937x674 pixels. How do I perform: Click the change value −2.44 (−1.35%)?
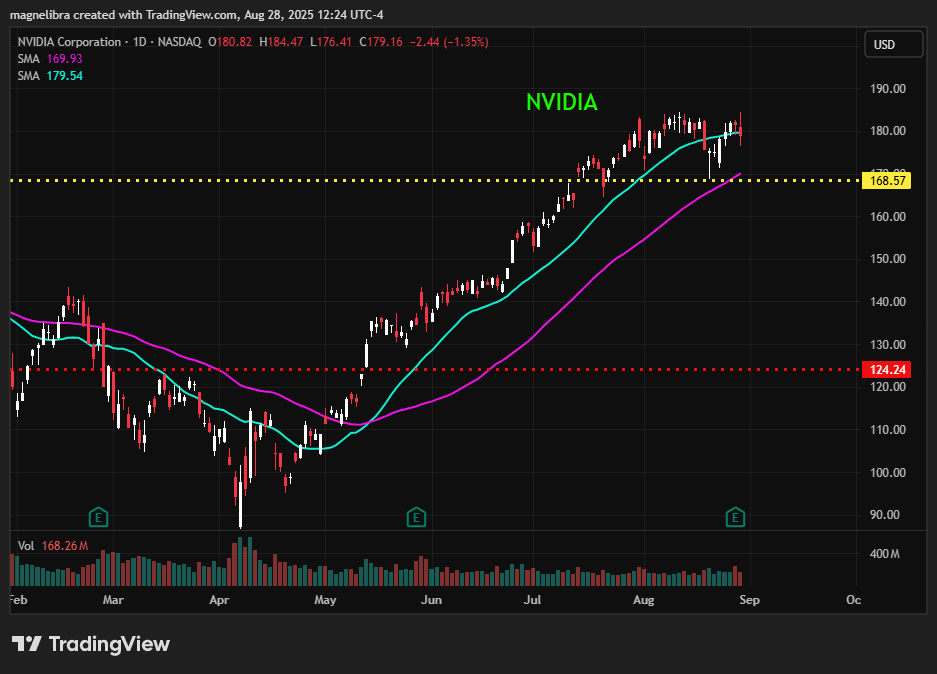(x=449, y=42)
